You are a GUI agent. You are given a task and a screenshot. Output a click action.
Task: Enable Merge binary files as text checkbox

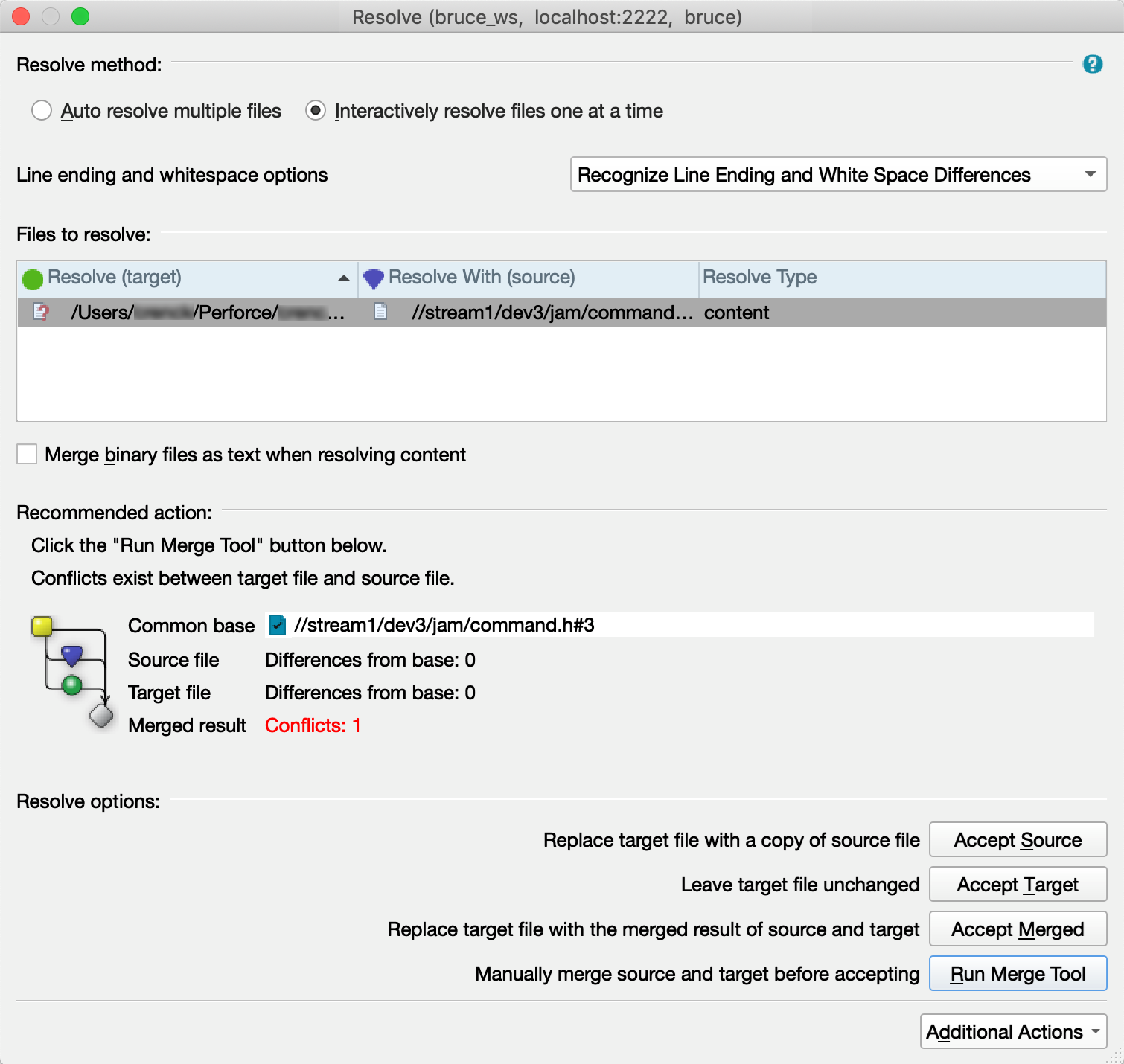pyautogui.click(x=27, y=455)
